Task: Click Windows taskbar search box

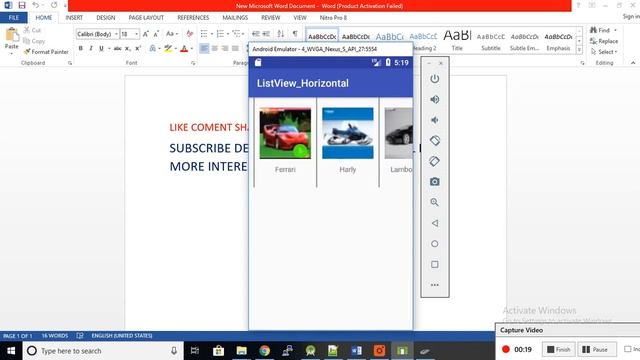Action: (102, 351)
